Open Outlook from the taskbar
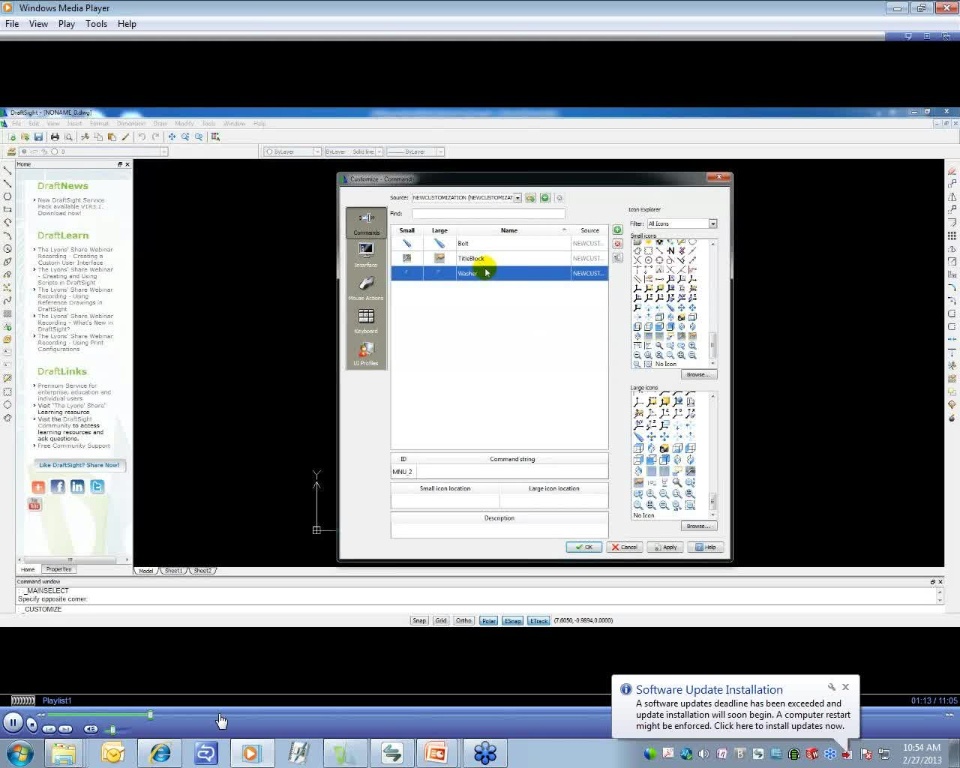 click(x=113, y=753)
